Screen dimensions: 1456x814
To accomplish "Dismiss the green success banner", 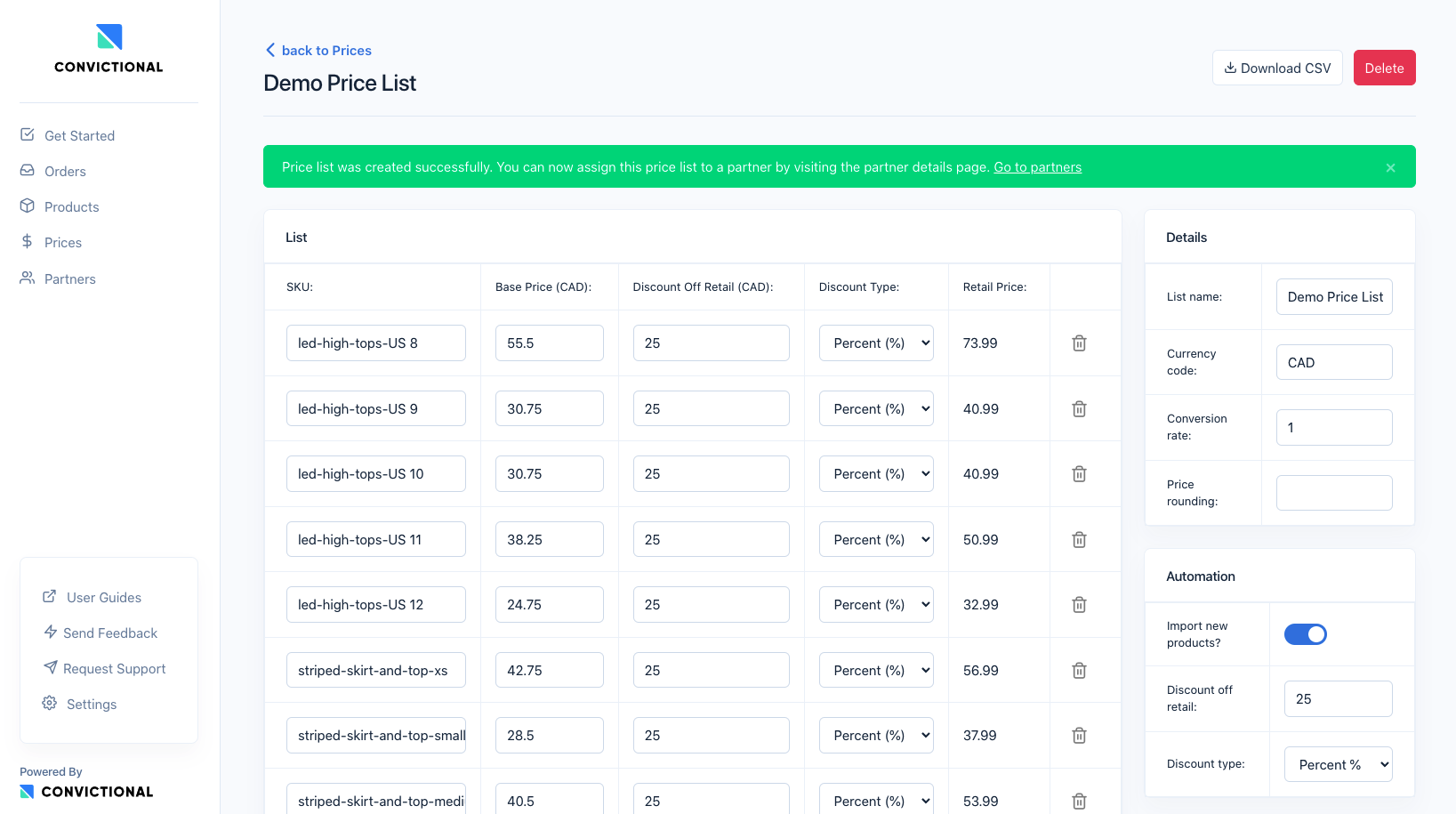I will [1390, 167].
